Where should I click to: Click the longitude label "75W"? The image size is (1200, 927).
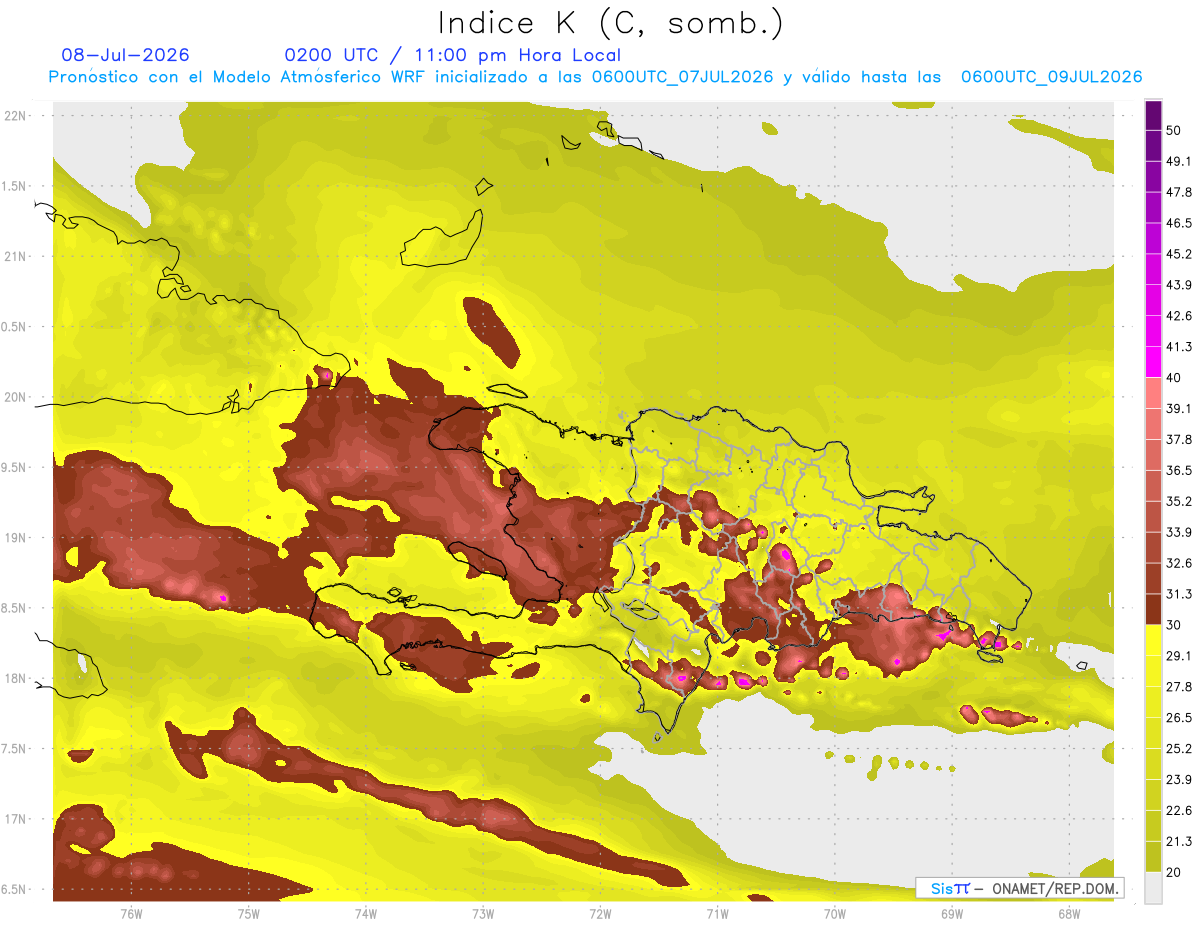249,914
